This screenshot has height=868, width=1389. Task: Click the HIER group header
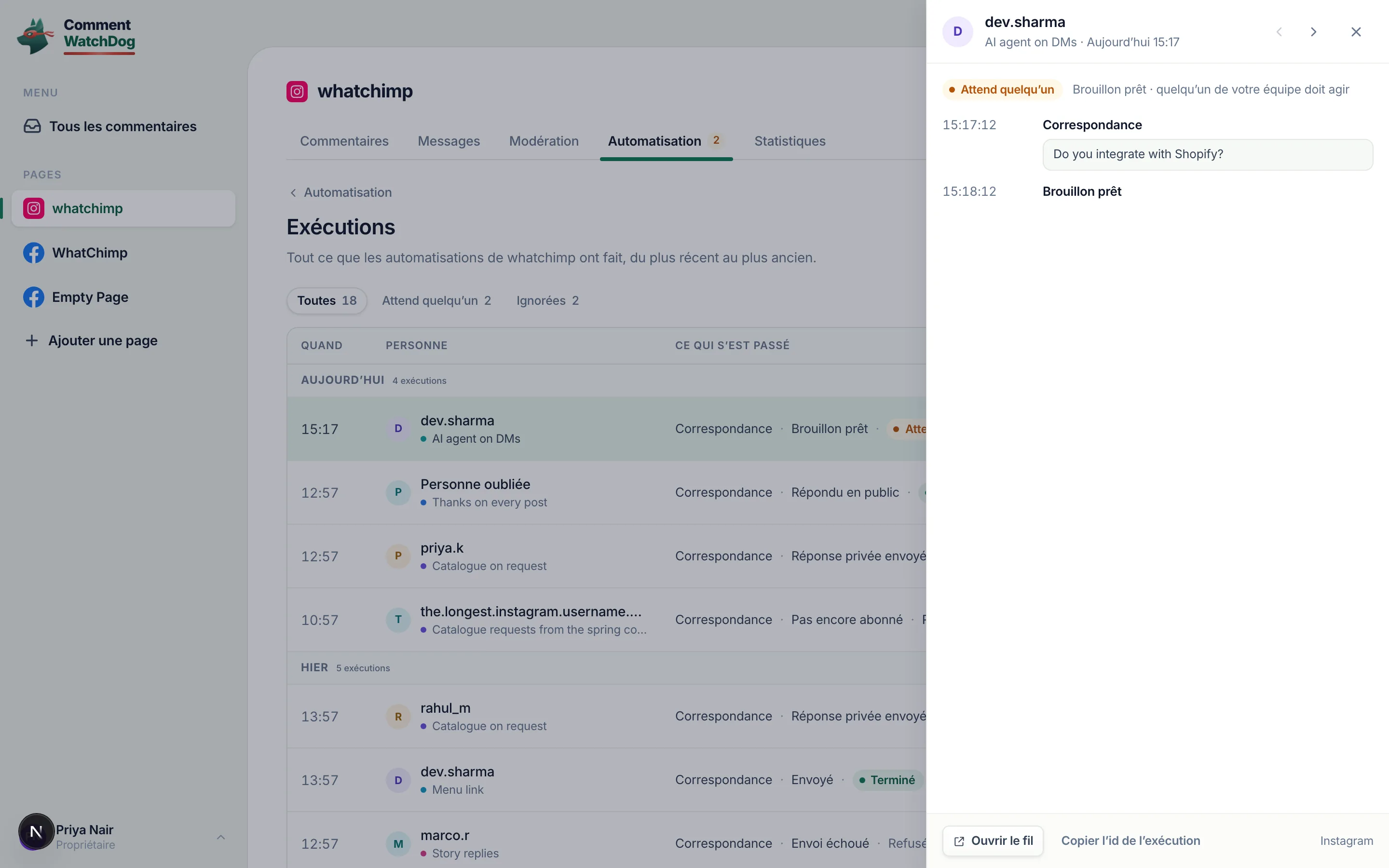pyautogui.click(x=314, y=668)
